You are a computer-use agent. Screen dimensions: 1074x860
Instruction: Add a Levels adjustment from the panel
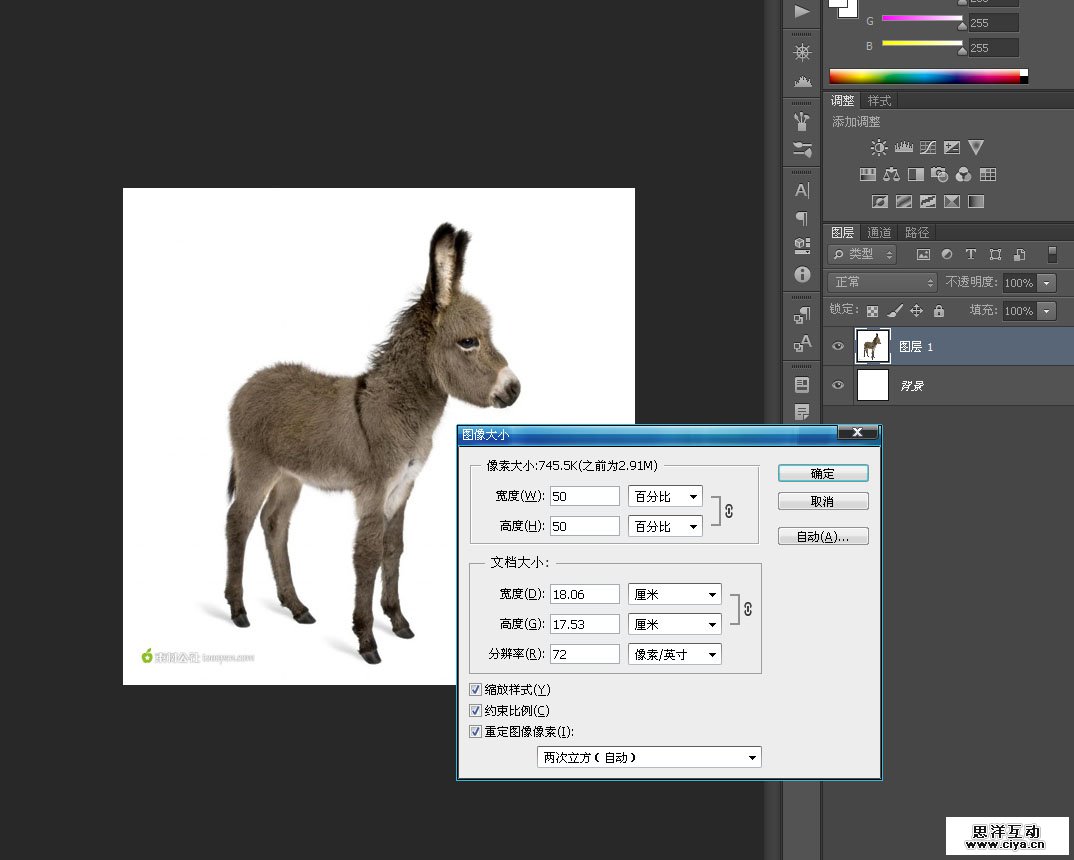coord(903,147)
